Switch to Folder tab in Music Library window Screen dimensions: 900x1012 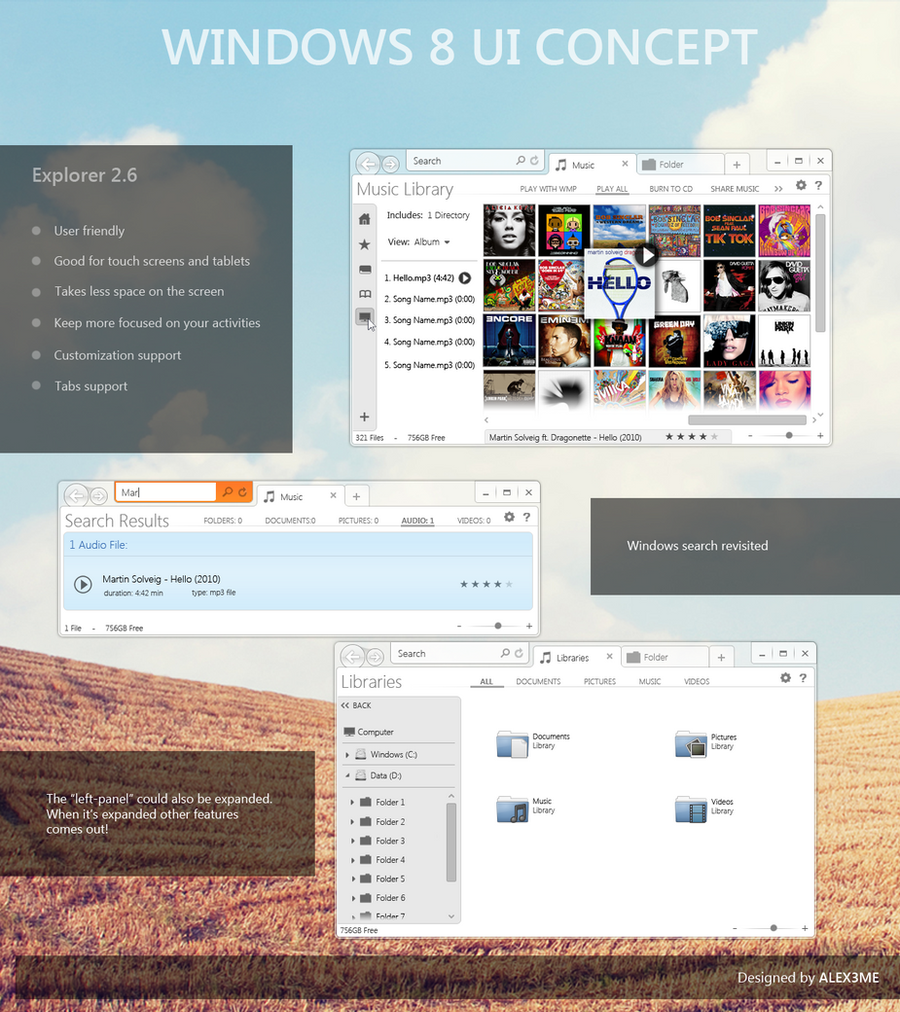tap(680, 165)
